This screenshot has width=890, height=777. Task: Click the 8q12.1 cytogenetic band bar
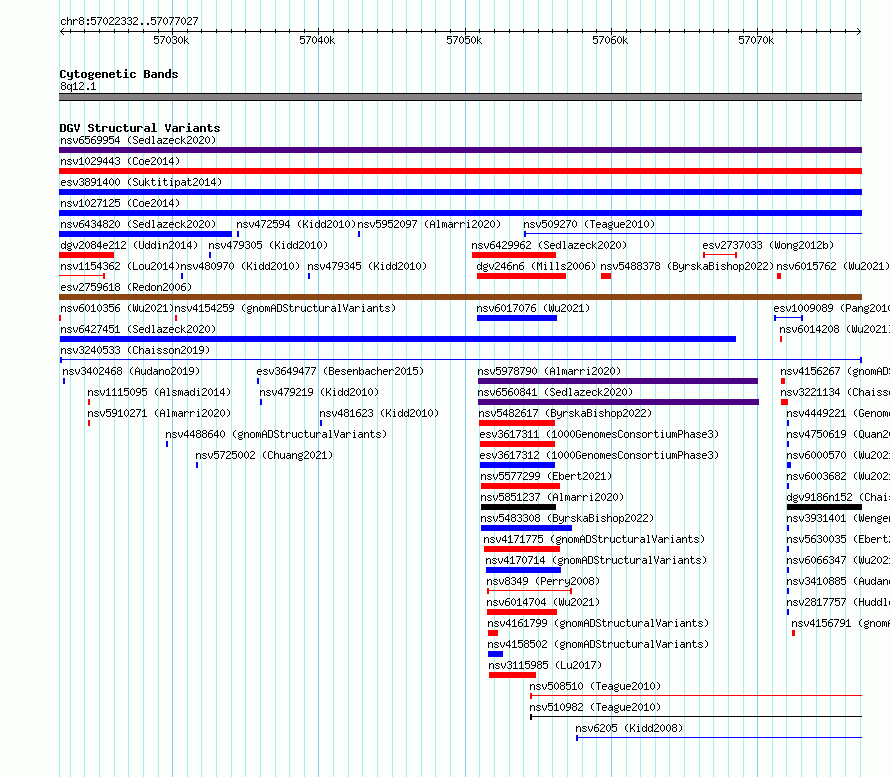pos(460,97)
